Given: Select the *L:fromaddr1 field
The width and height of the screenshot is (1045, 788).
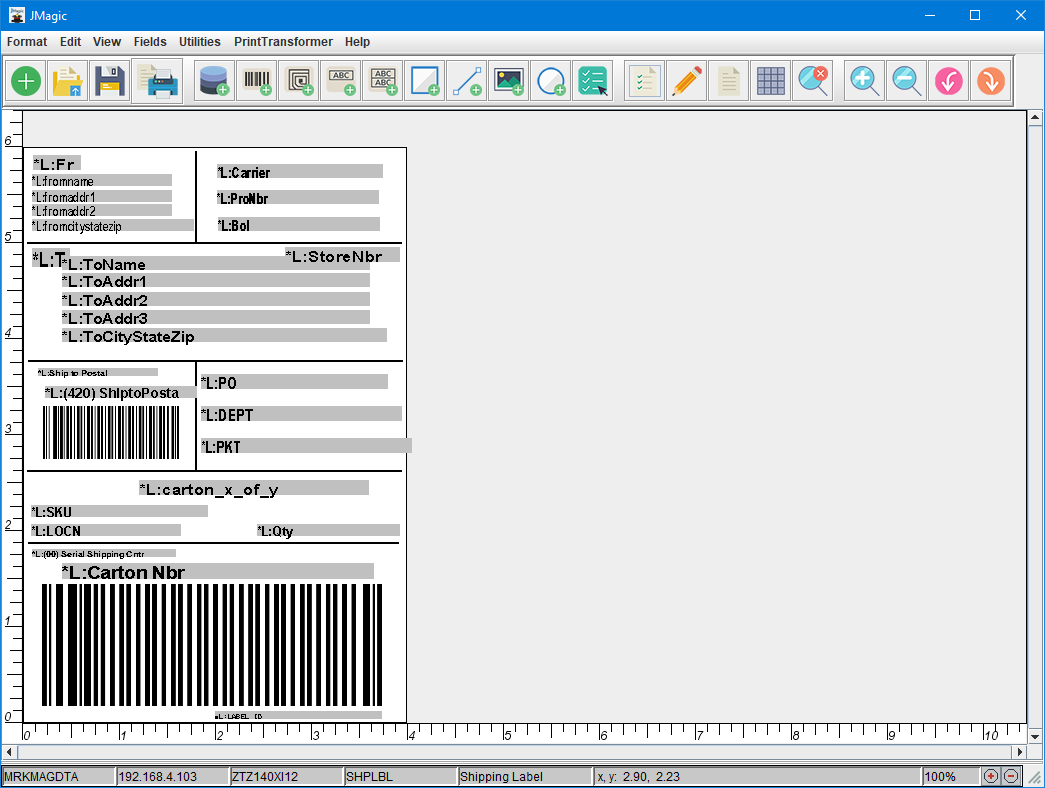Looking at the screenshot, I should [102, 197].
